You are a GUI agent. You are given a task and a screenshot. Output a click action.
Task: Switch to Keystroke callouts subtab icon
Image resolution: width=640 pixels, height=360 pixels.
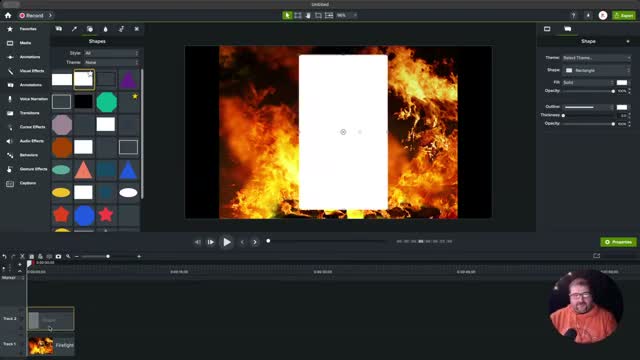click(137, 29)
